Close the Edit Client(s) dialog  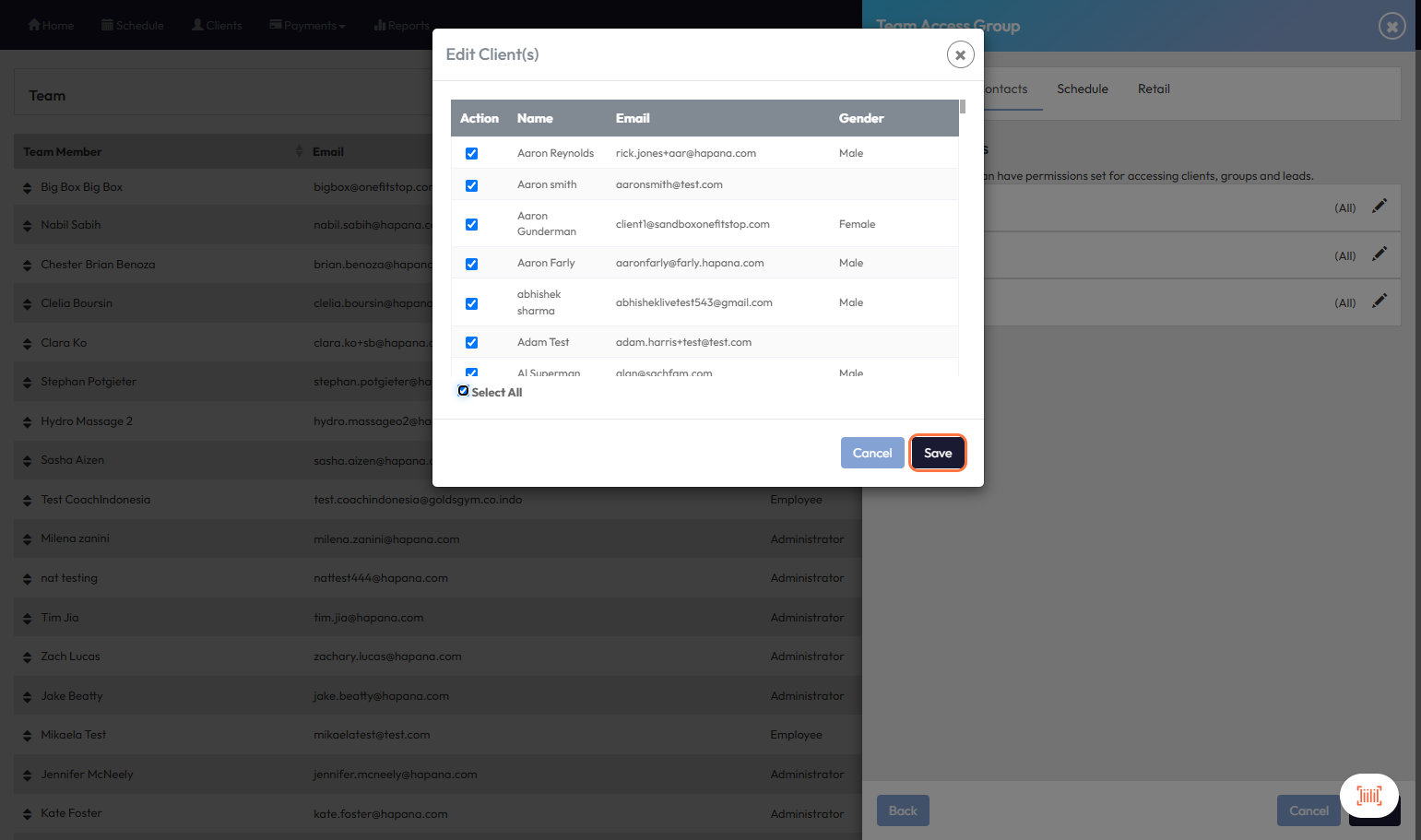coord(960,55)
